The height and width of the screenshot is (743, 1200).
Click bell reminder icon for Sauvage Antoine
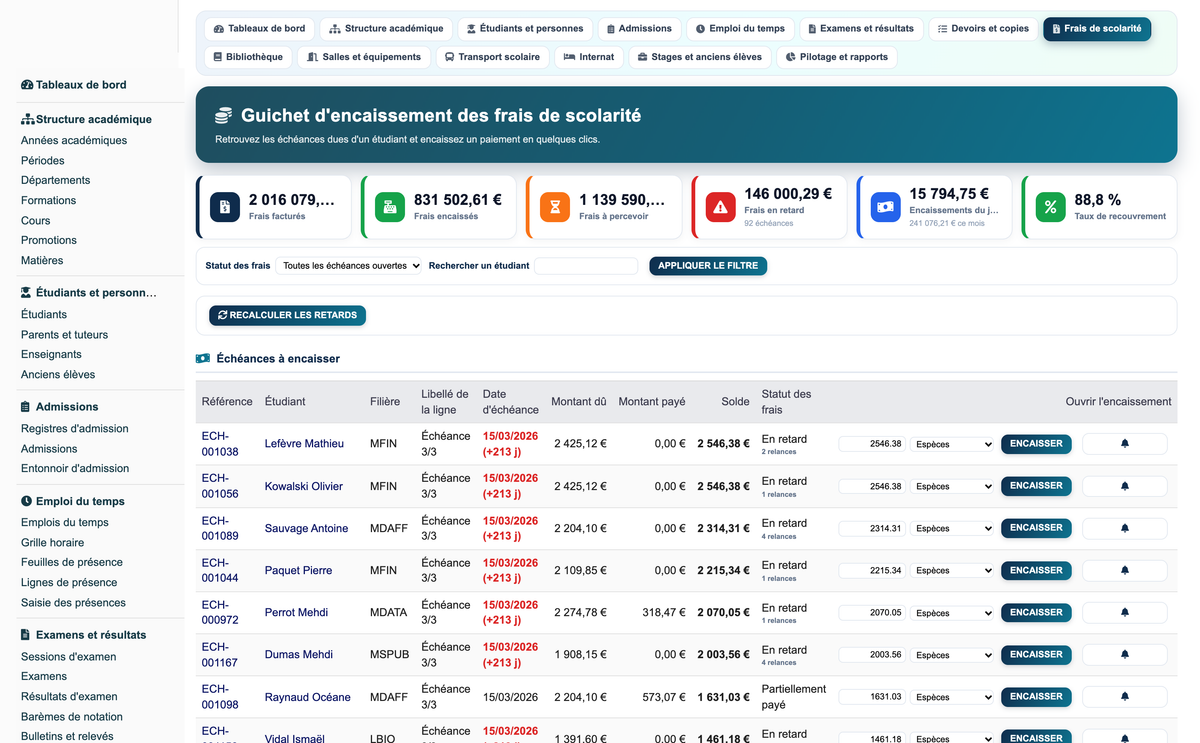click(1124, 528)
